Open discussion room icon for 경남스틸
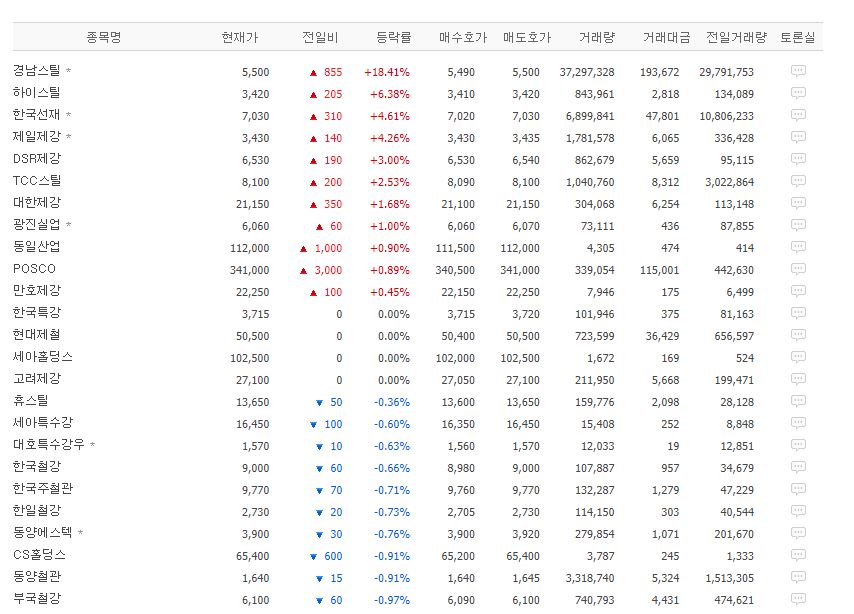The width and height of the screenshot is (854, 614). tap(798, 71)
